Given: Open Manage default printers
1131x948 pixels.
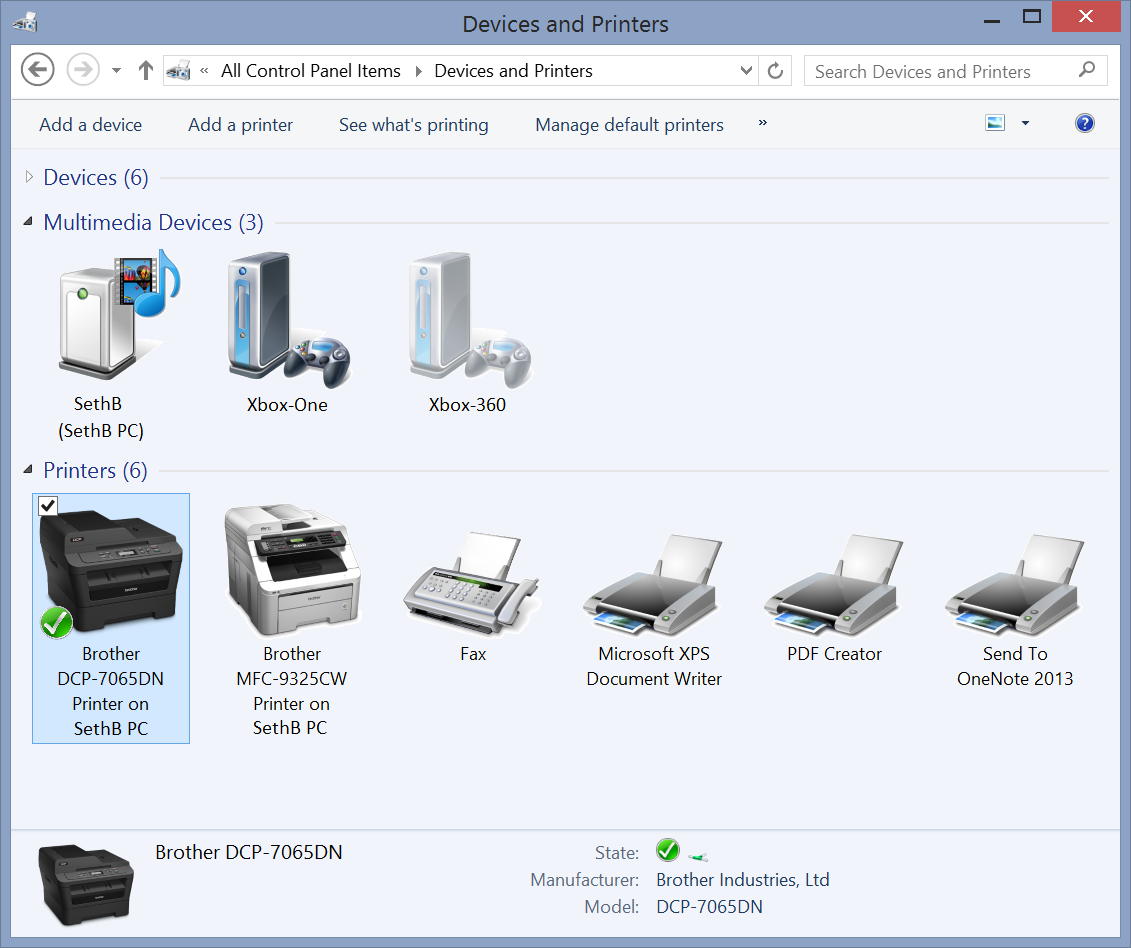Looking at the screenshot, I should (629, 125).
